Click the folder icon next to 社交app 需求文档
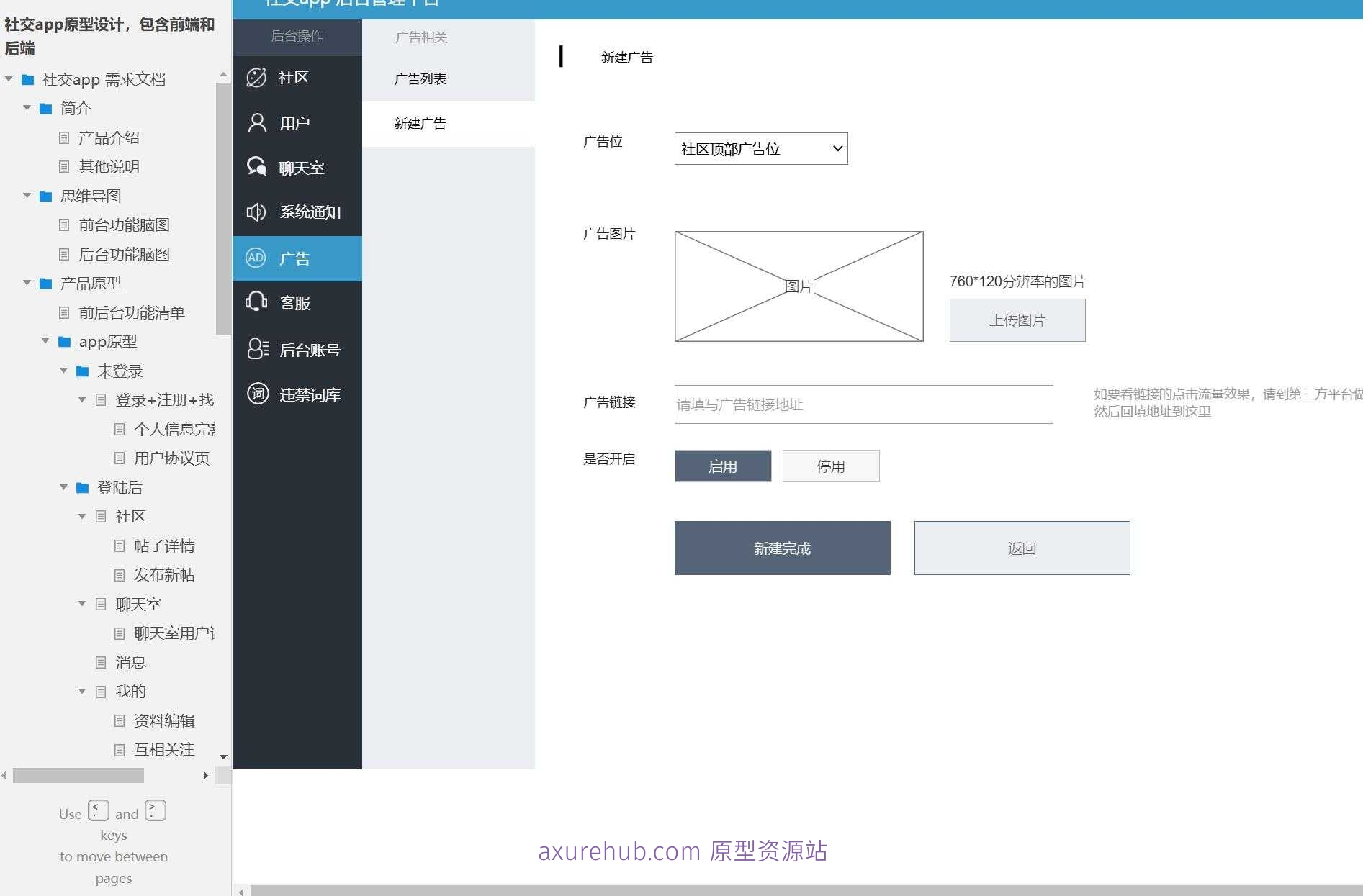The width and height of the screenshot is (1363, 896). (x=28, y=80)
